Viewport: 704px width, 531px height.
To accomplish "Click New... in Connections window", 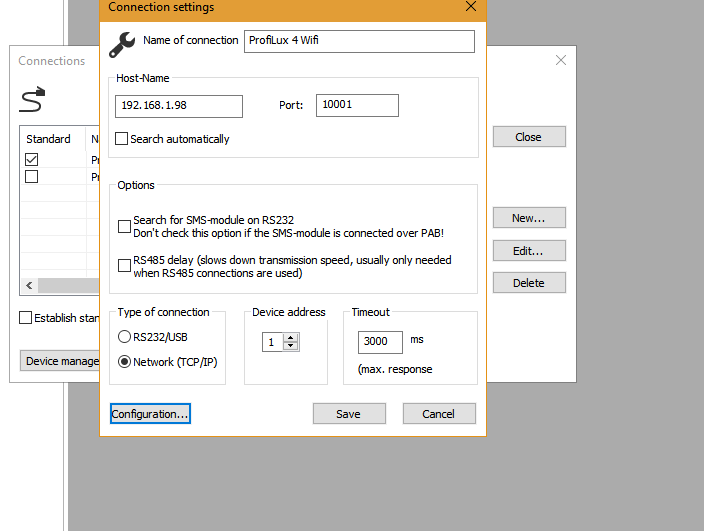I will (529, 218).
